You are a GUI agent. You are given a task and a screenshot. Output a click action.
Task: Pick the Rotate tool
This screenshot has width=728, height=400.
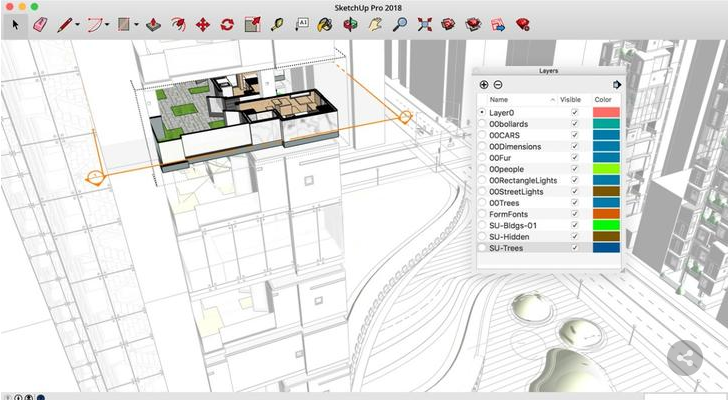pyautogui.click(x=227, y=24)
